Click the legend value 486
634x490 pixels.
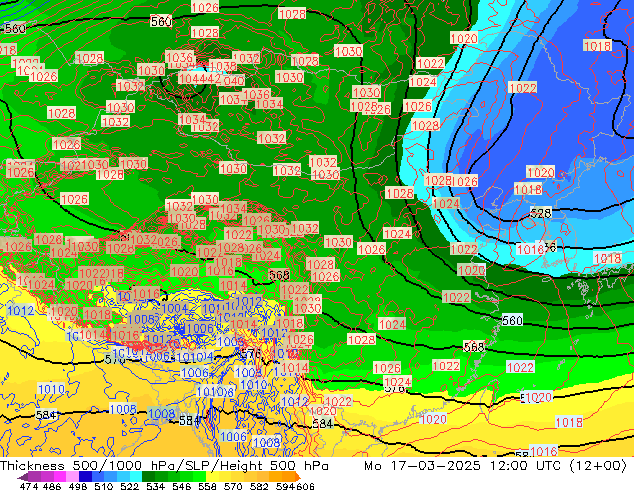click(52, 486)
